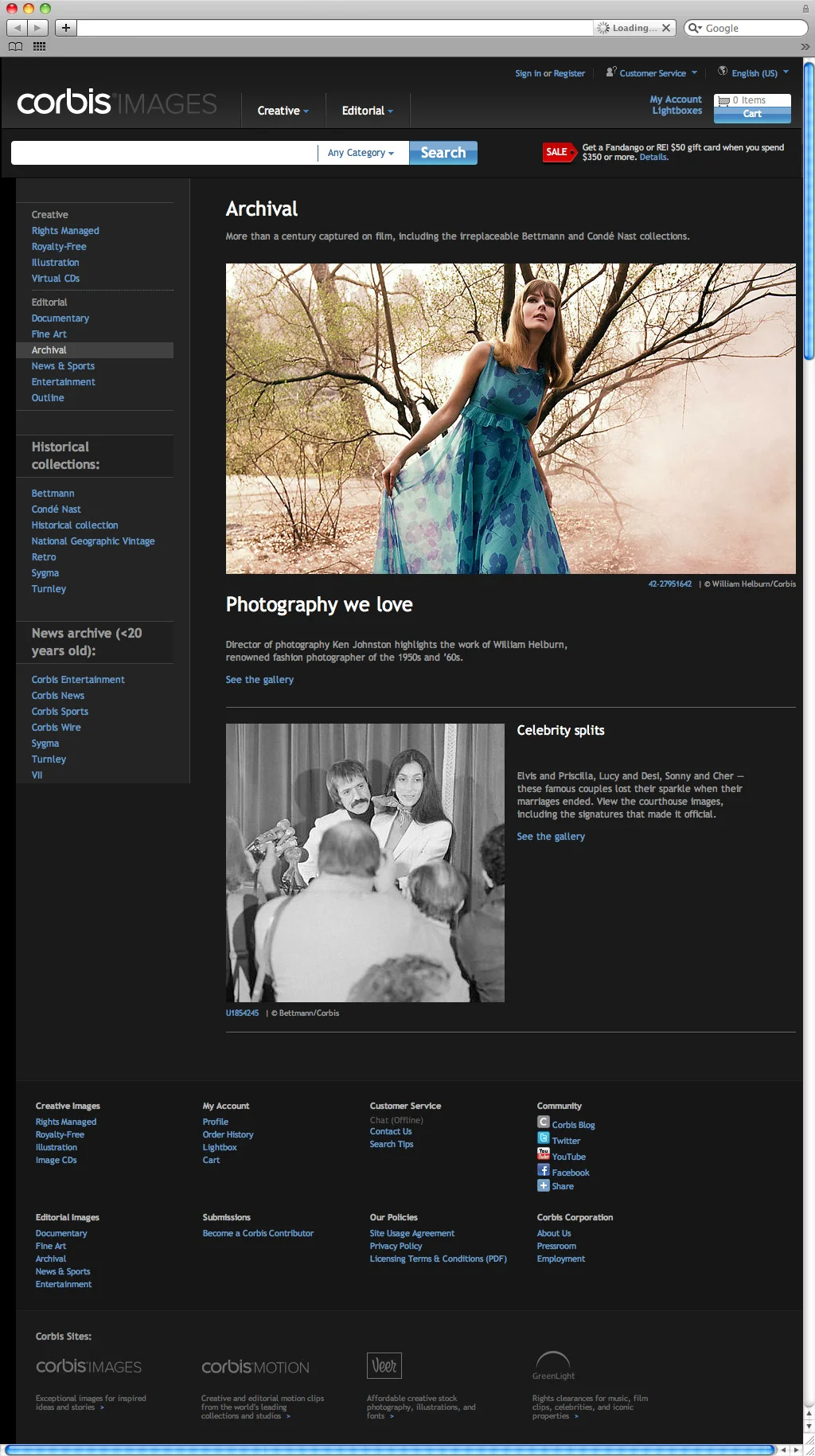Click the Sign in link
The image size is (815, 1456).
528,73
